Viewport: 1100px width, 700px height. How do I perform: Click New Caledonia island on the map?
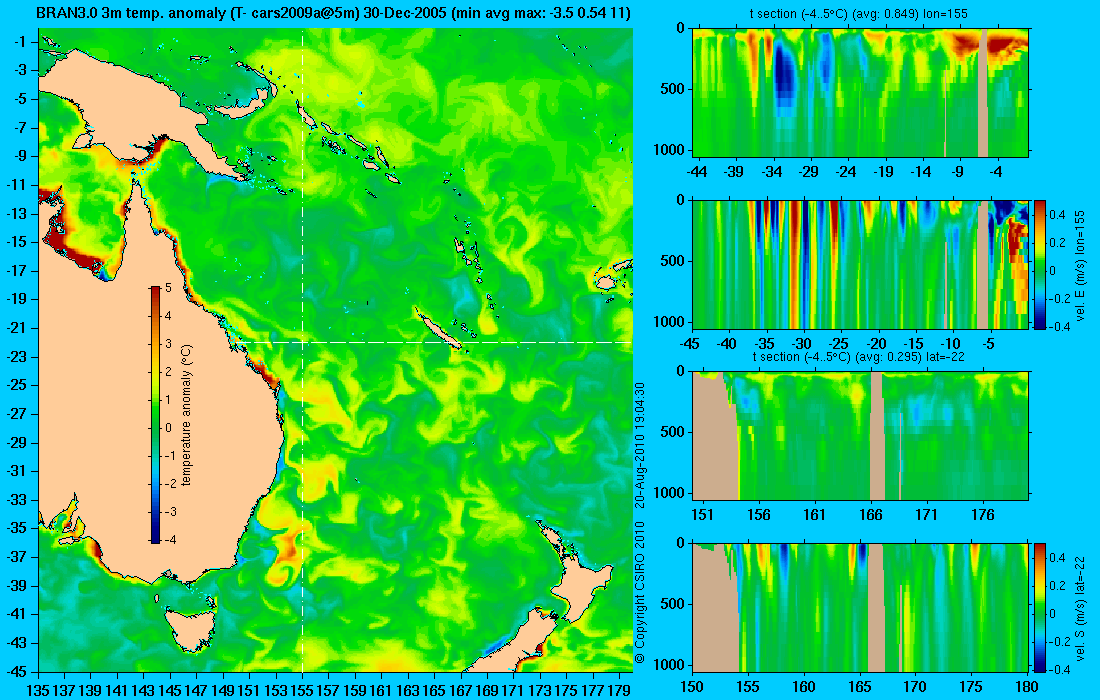coord(438,327)
